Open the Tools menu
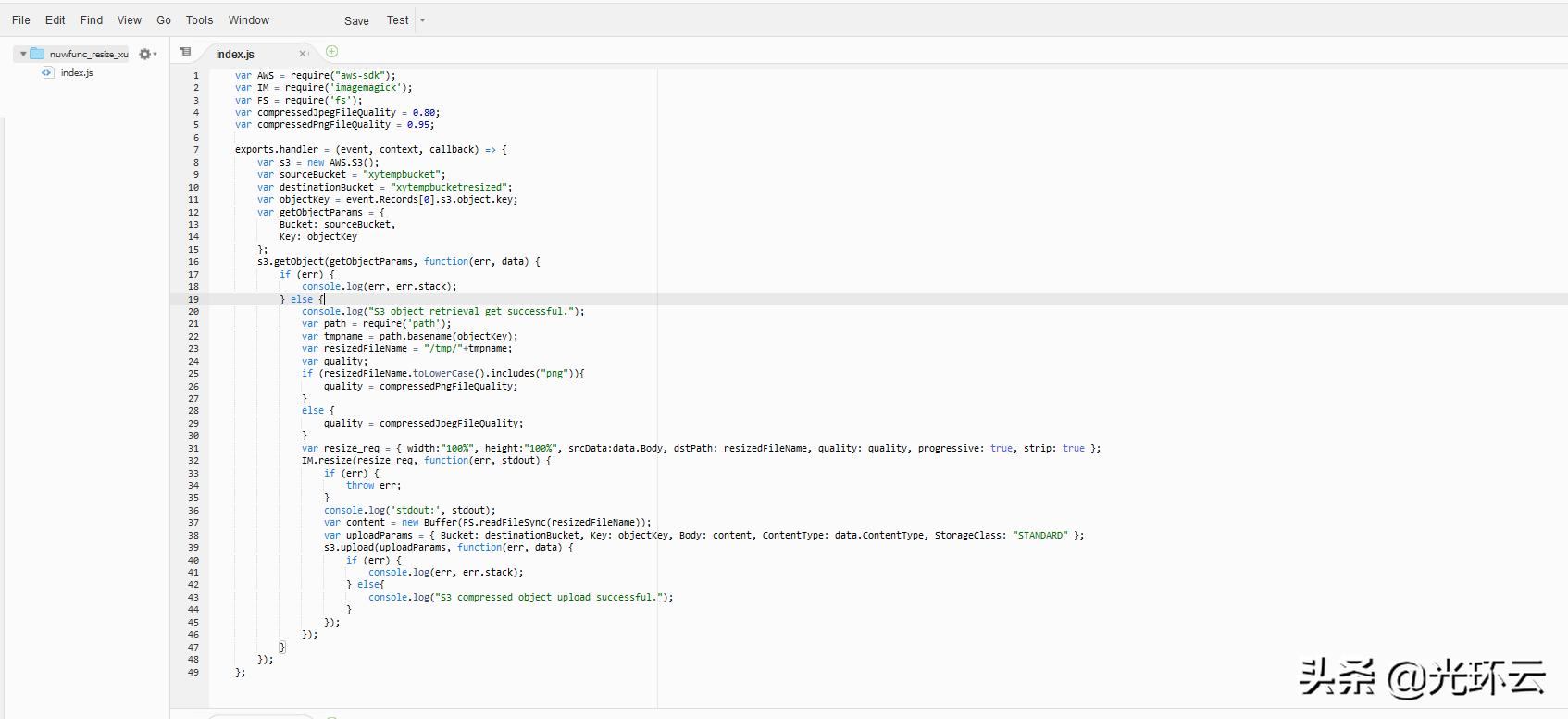 (199, 20)
